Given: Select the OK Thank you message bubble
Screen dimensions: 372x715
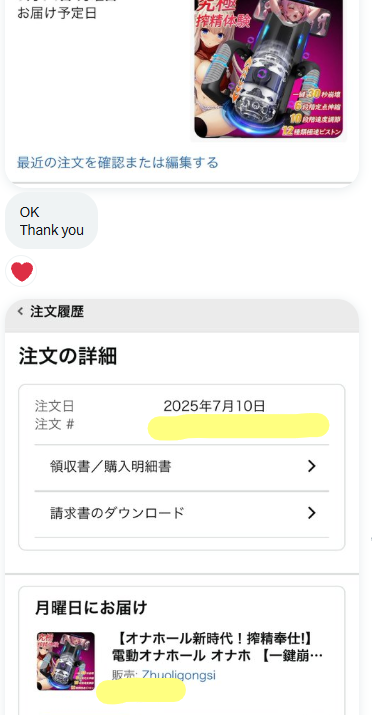Looking at the screenshot, I should [52, 221].
